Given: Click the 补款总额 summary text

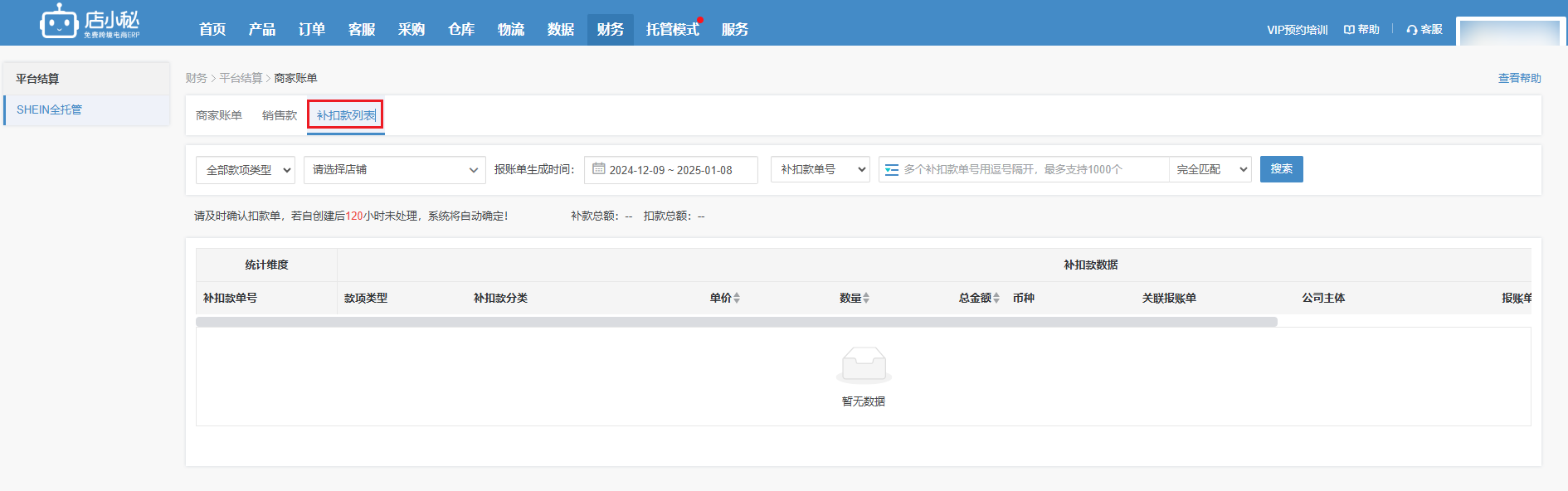Looking at the screenshot, I should coord(601,216).
